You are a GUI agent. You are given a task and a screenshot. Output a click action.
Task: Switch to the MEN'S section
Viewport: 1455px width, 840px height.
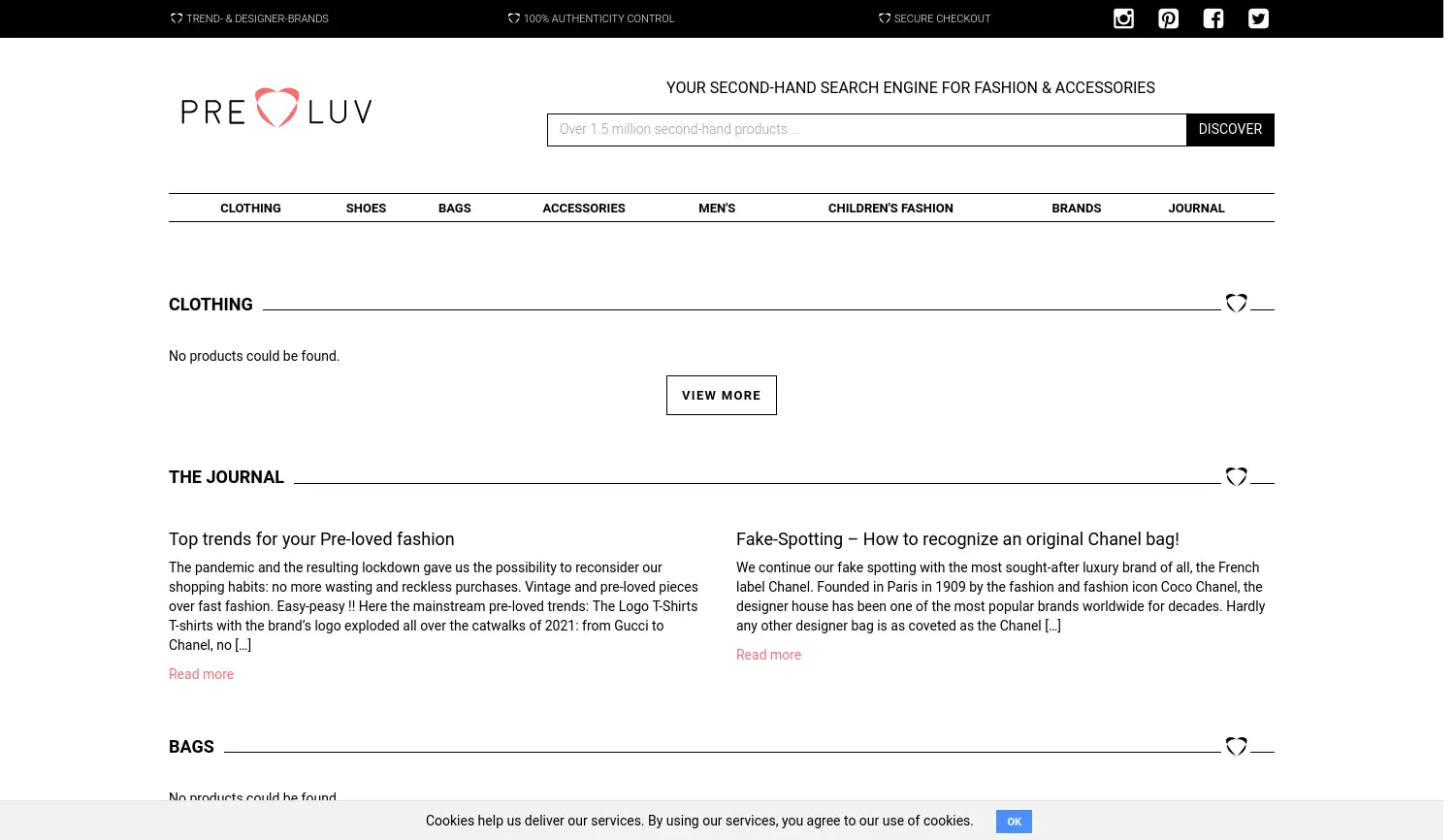tap(717, 208)
